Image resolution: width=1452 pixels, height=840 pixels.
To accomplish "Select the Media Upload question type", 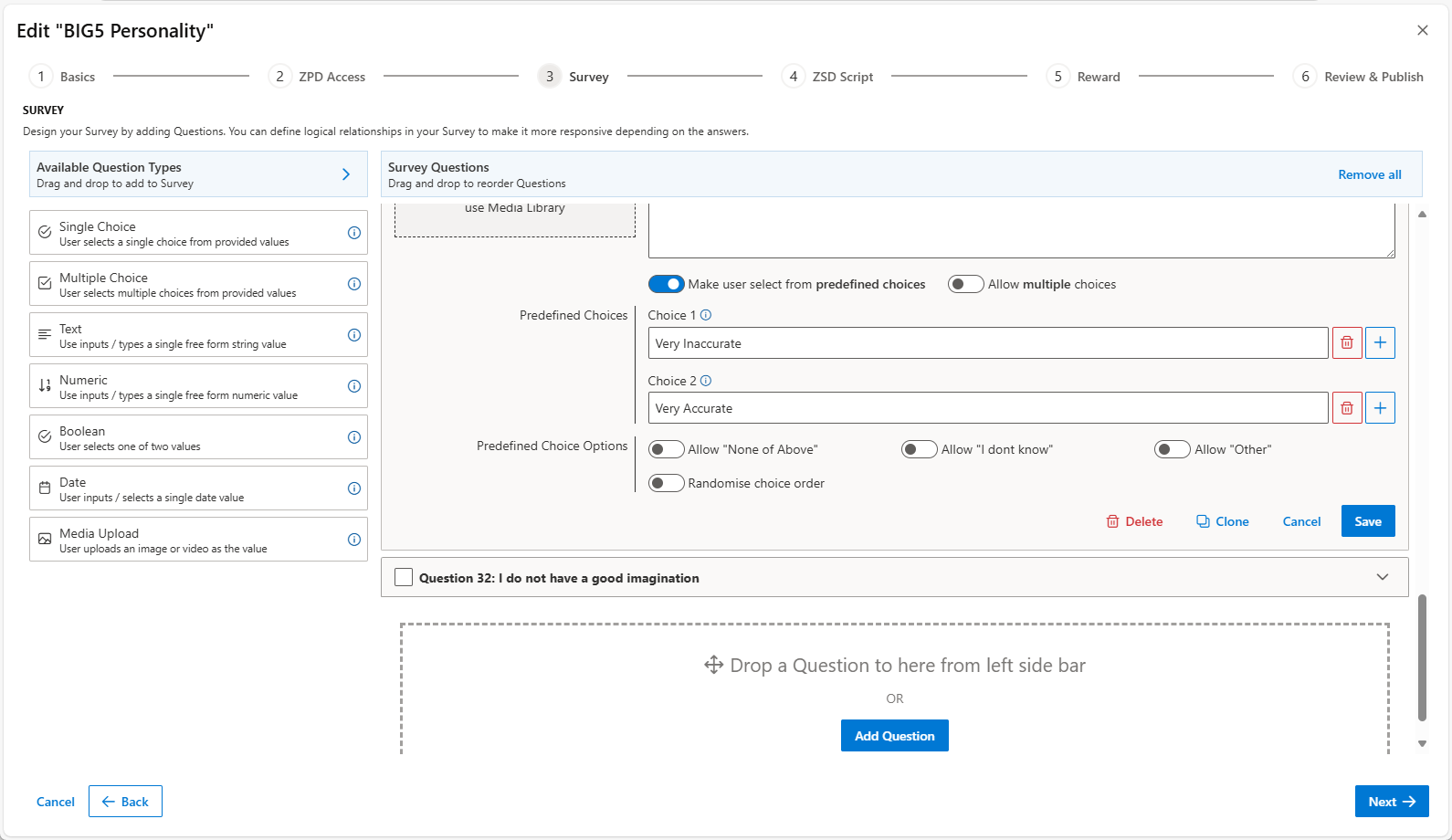I will click(x=198, y=540).
